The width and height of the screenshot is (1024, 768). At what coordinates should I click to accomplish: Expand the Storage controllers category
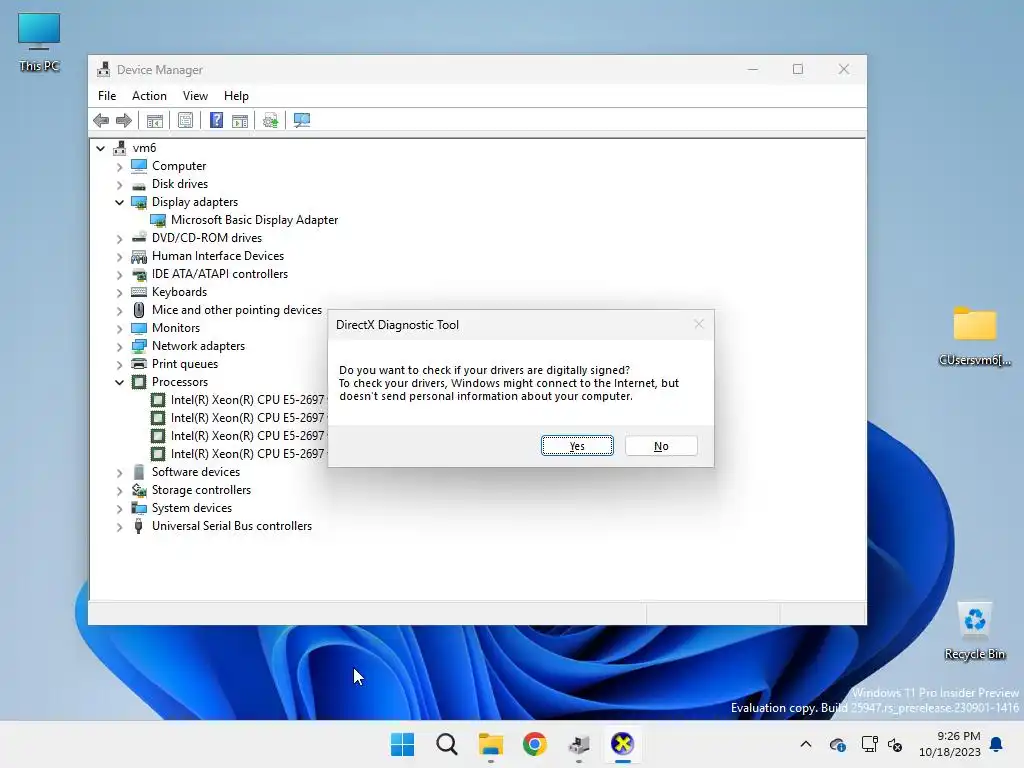click(x=120, y=490)
